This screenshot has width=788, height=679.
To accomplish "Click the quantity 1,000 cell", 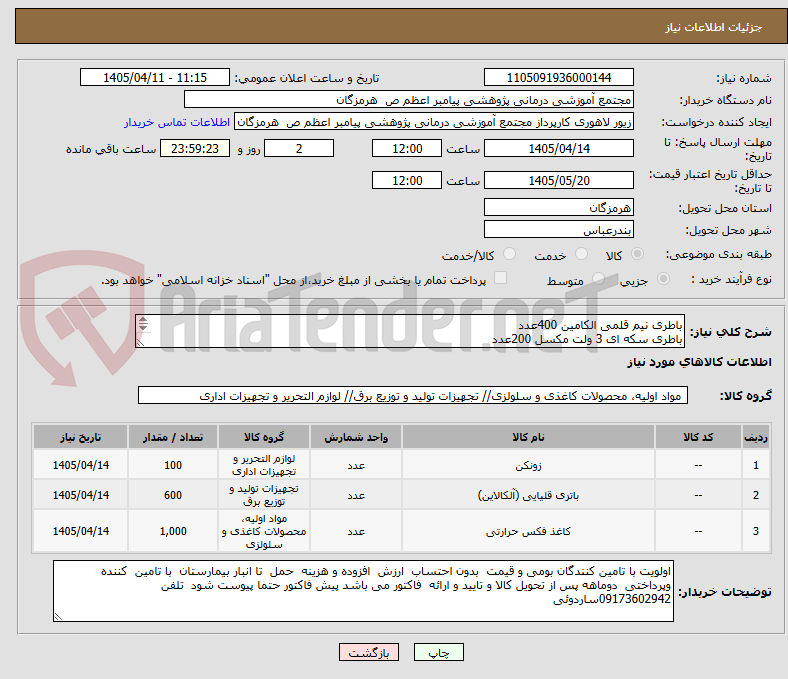I will [173, 531].
